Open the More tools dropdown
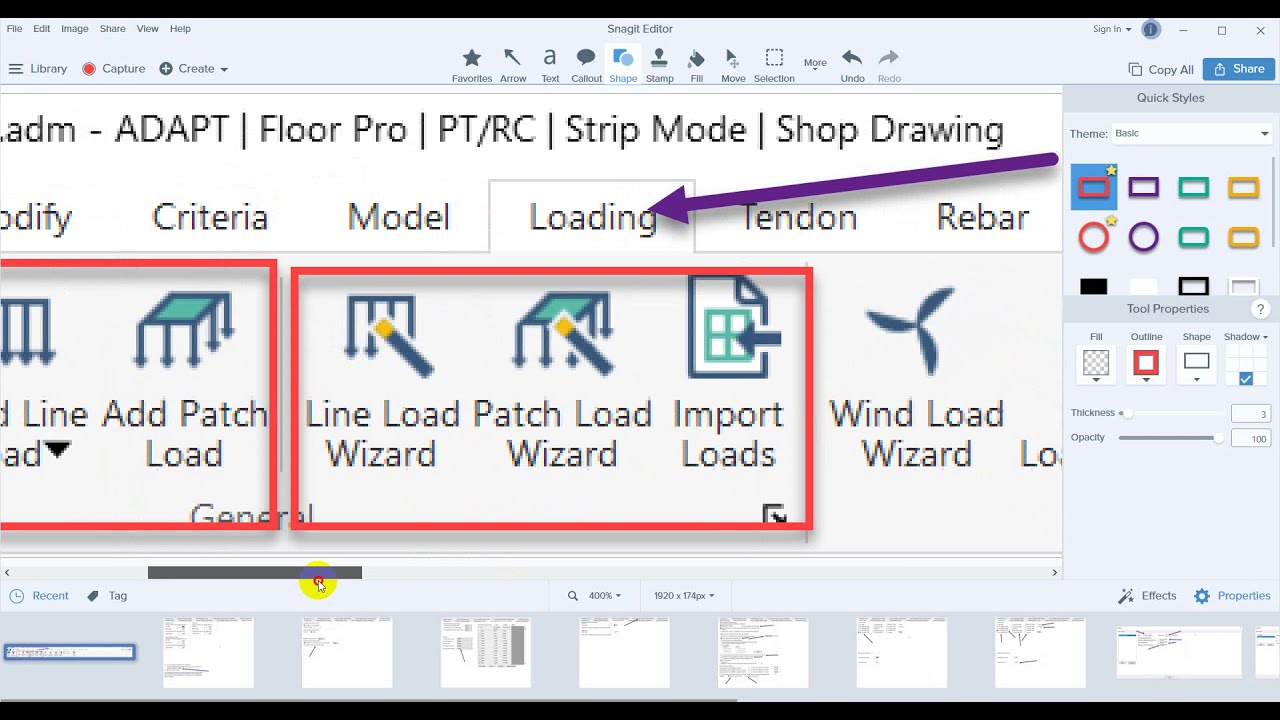The image size is (1280, 720). [815, 64]
